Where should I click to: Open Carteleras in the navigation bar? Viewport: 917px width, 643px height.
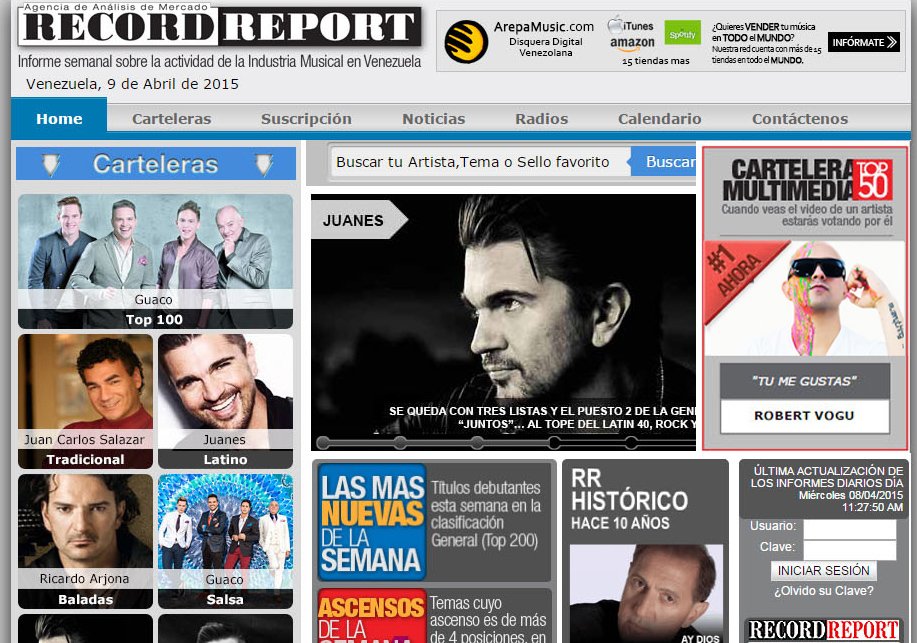click(171, 119)
